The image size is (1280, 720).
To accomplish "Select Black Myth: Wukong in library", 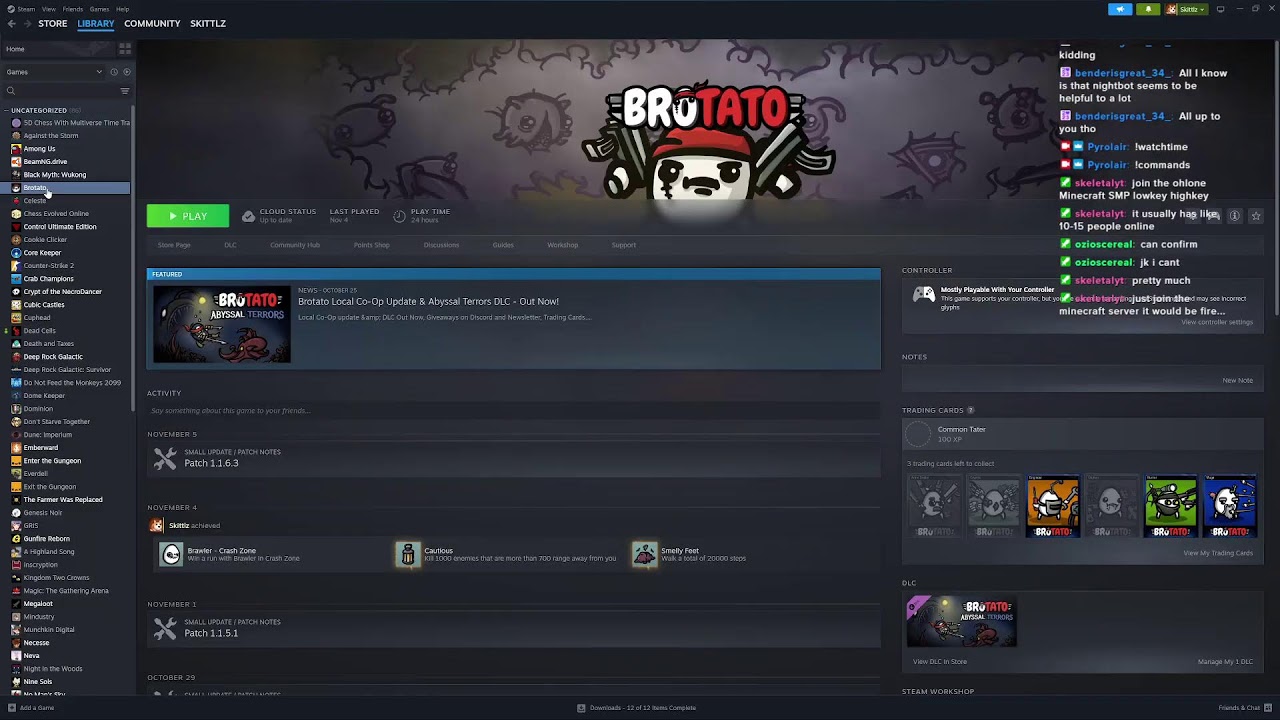I will click(55, 175).
